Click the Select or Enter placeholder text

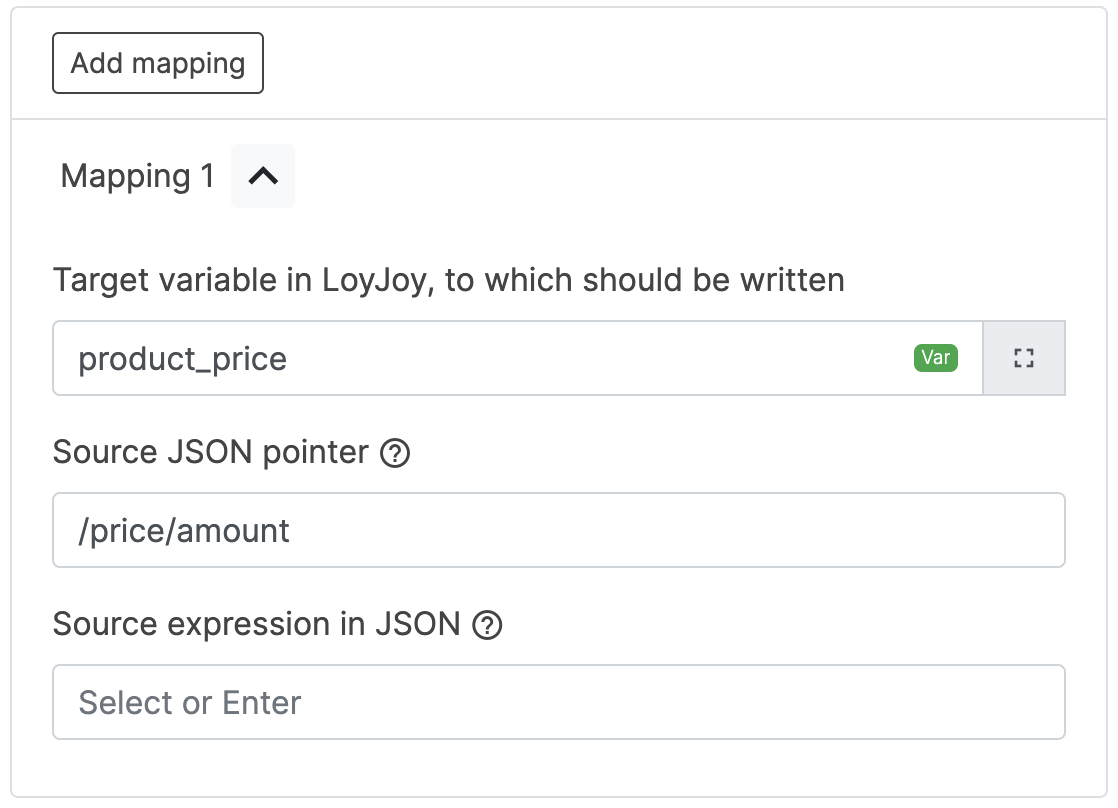[190, 702]
